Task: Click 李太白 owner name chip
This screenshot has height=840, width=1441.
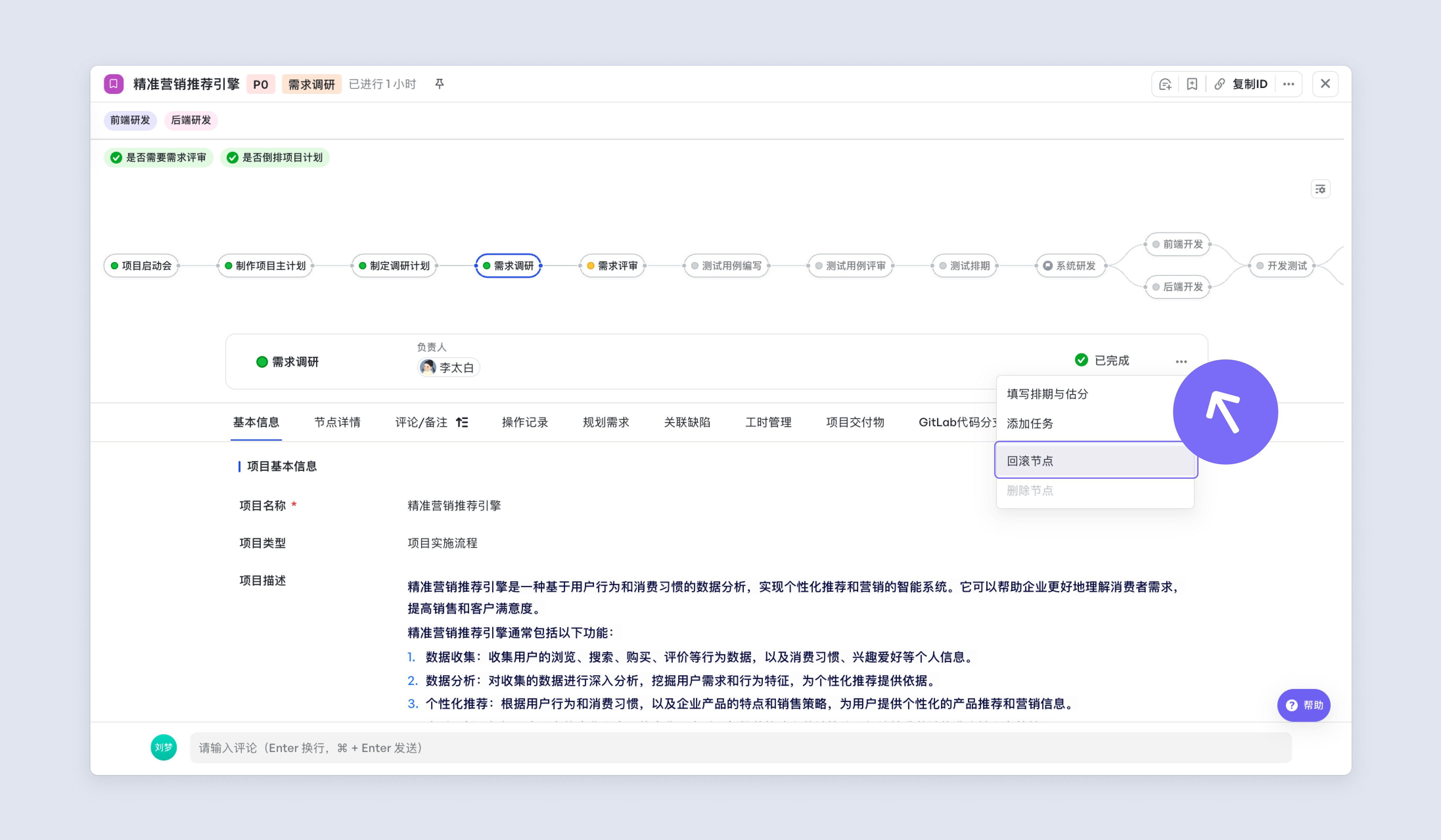Action: (448, 367)
